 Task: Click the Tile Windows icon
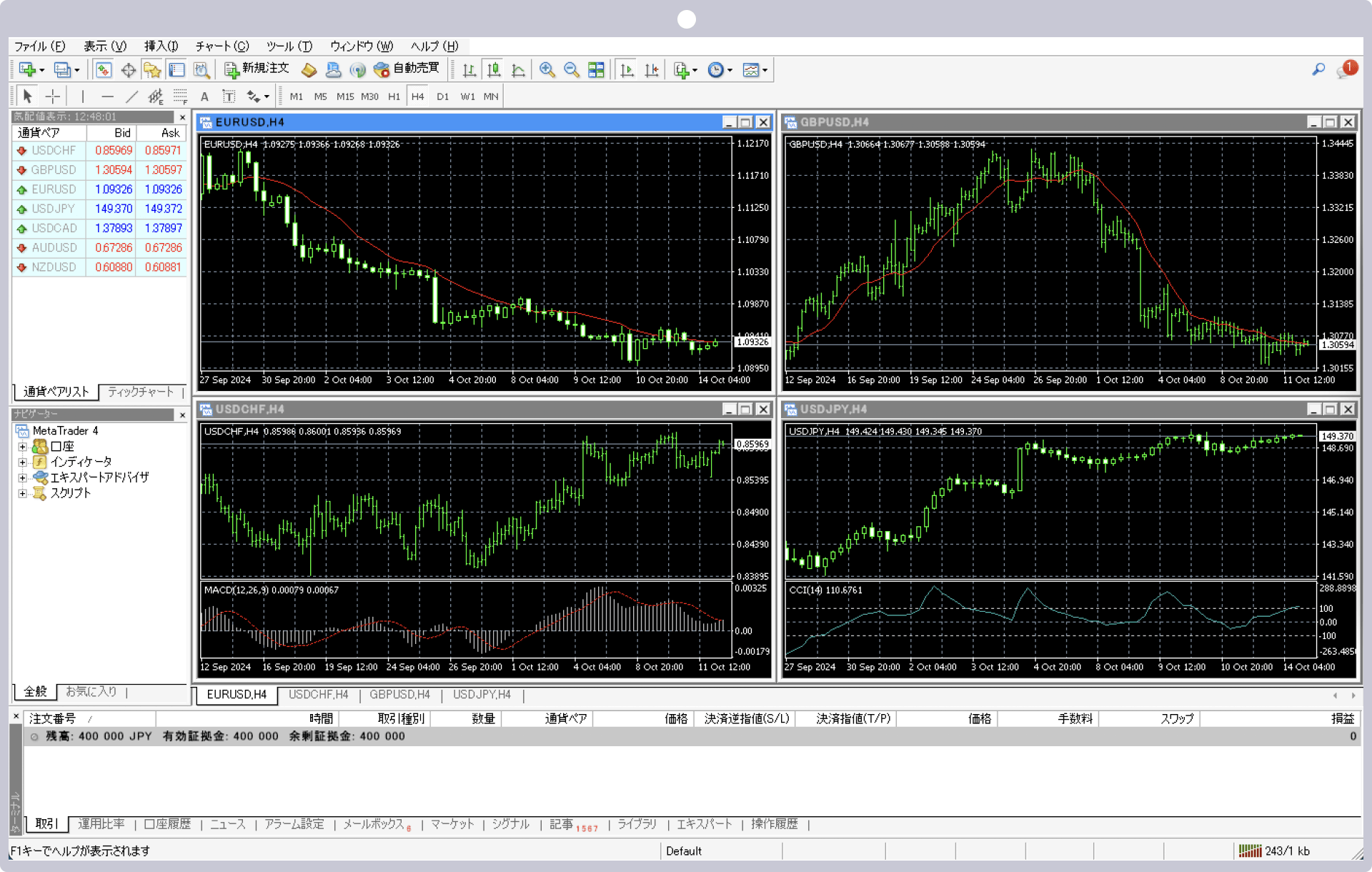click(595, 69)
